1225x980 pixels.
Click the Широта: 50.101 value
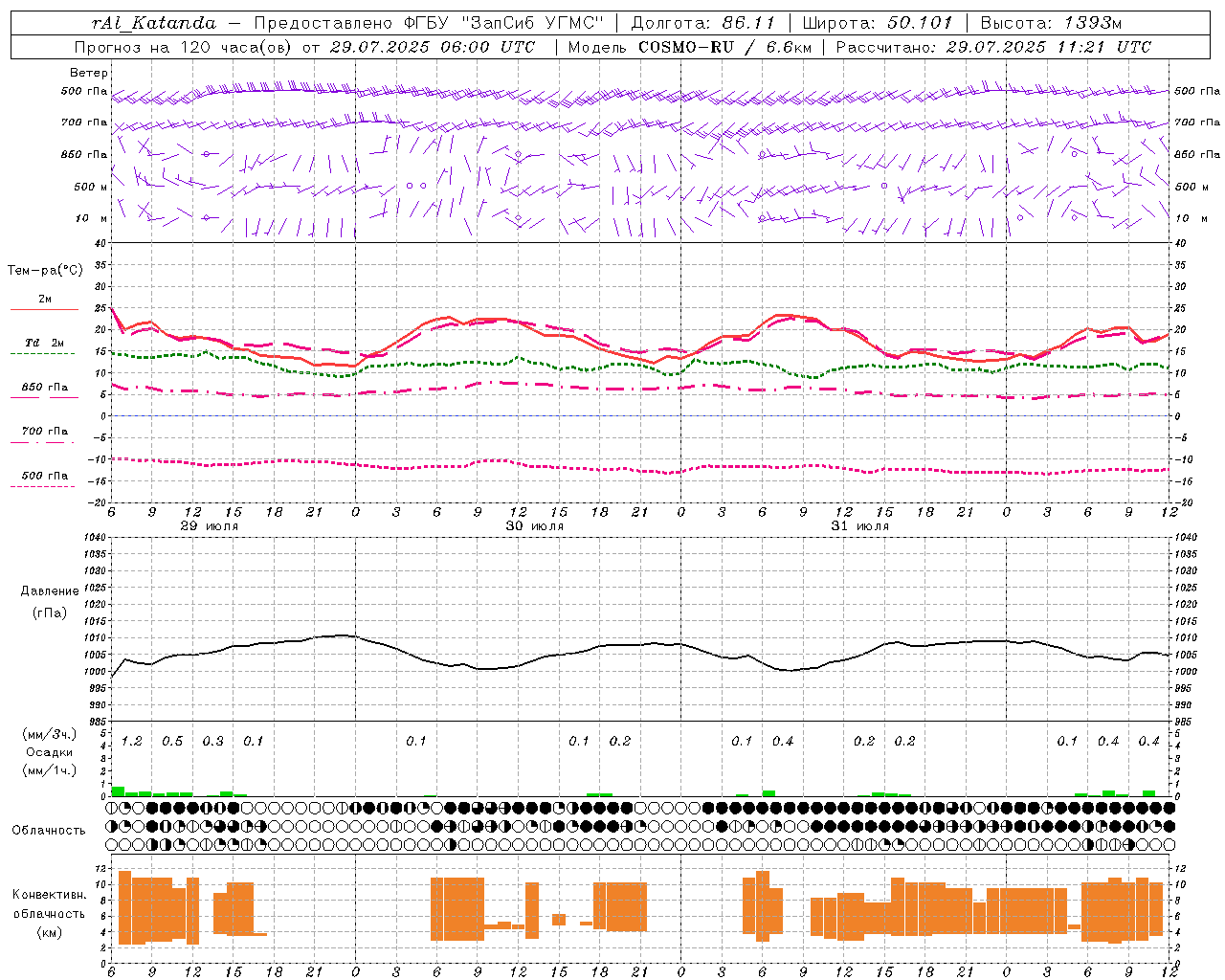point(878,23)
